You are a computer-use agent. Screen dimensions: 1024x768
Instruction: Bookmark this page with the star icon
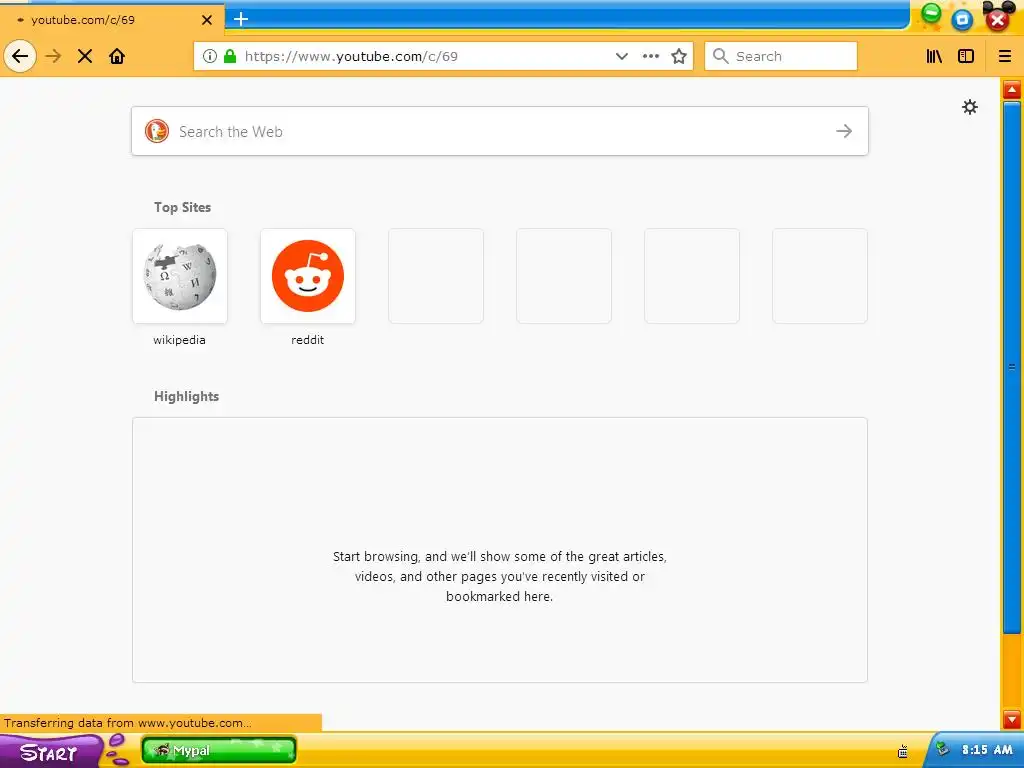pyautogui.click(x=679, y=56)
